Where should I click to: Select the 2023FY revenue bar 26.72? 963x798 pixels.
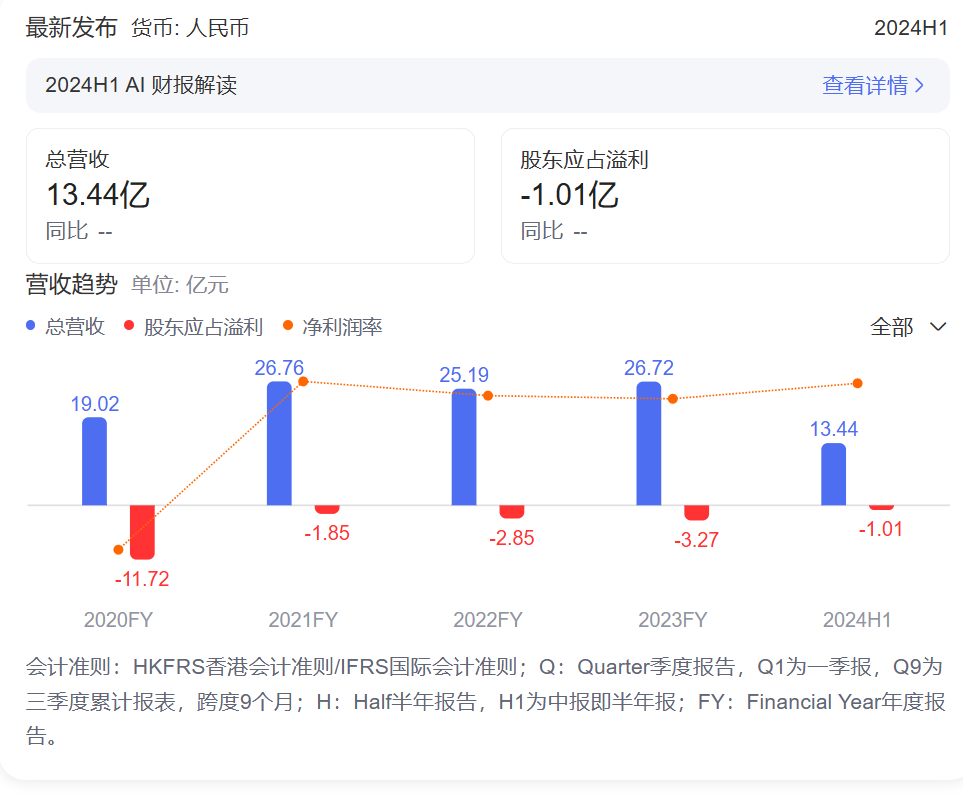click(649, 443)
